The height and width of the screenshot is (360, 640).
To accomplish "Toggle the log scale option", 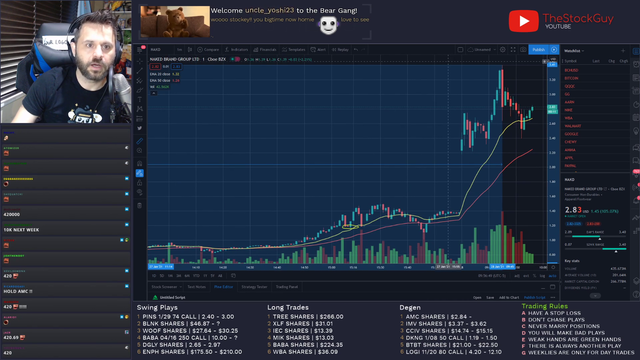I will 542,276.
